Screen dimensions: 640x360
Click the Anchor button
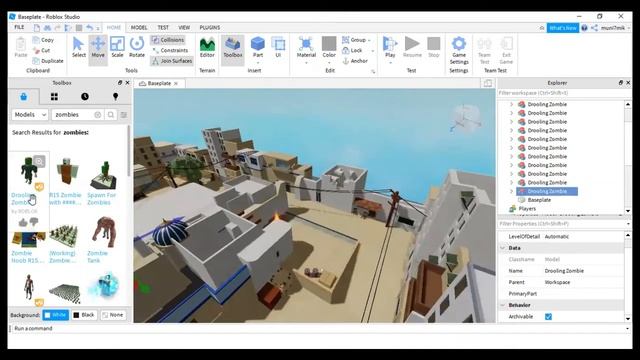(355, 61)
